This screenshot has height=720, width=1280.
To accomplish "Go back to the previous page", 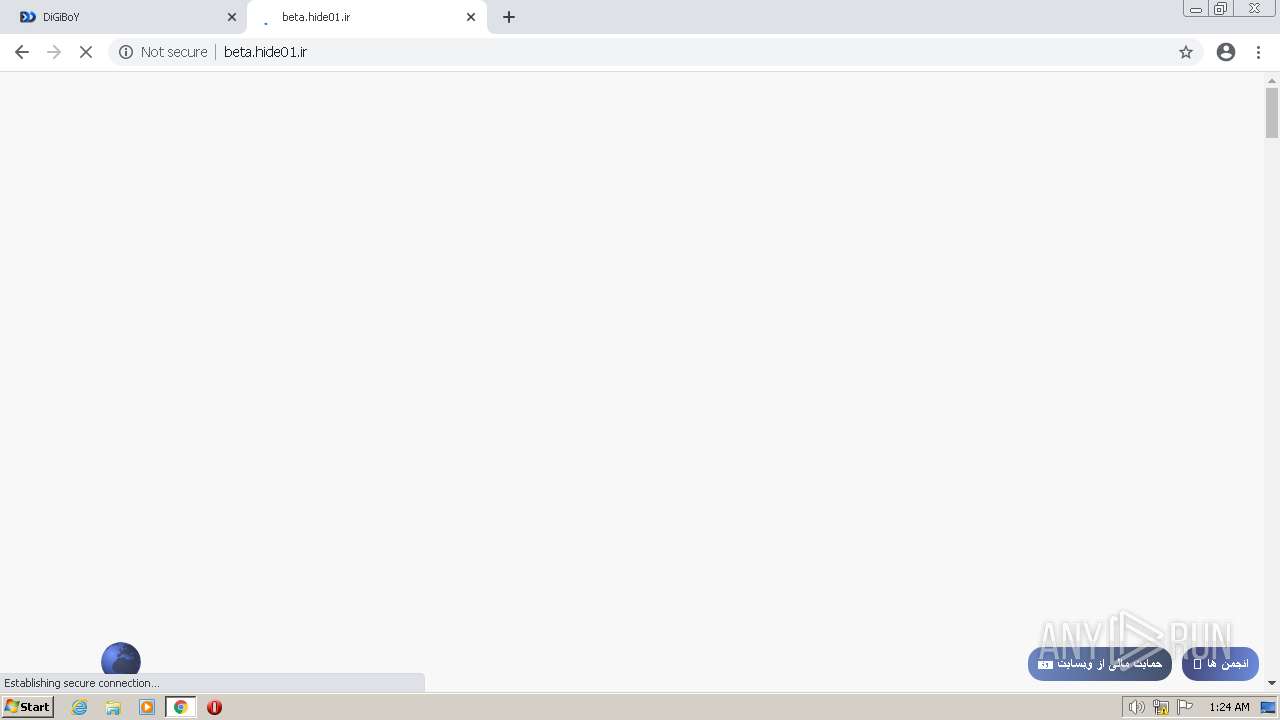I will (22, 52).
